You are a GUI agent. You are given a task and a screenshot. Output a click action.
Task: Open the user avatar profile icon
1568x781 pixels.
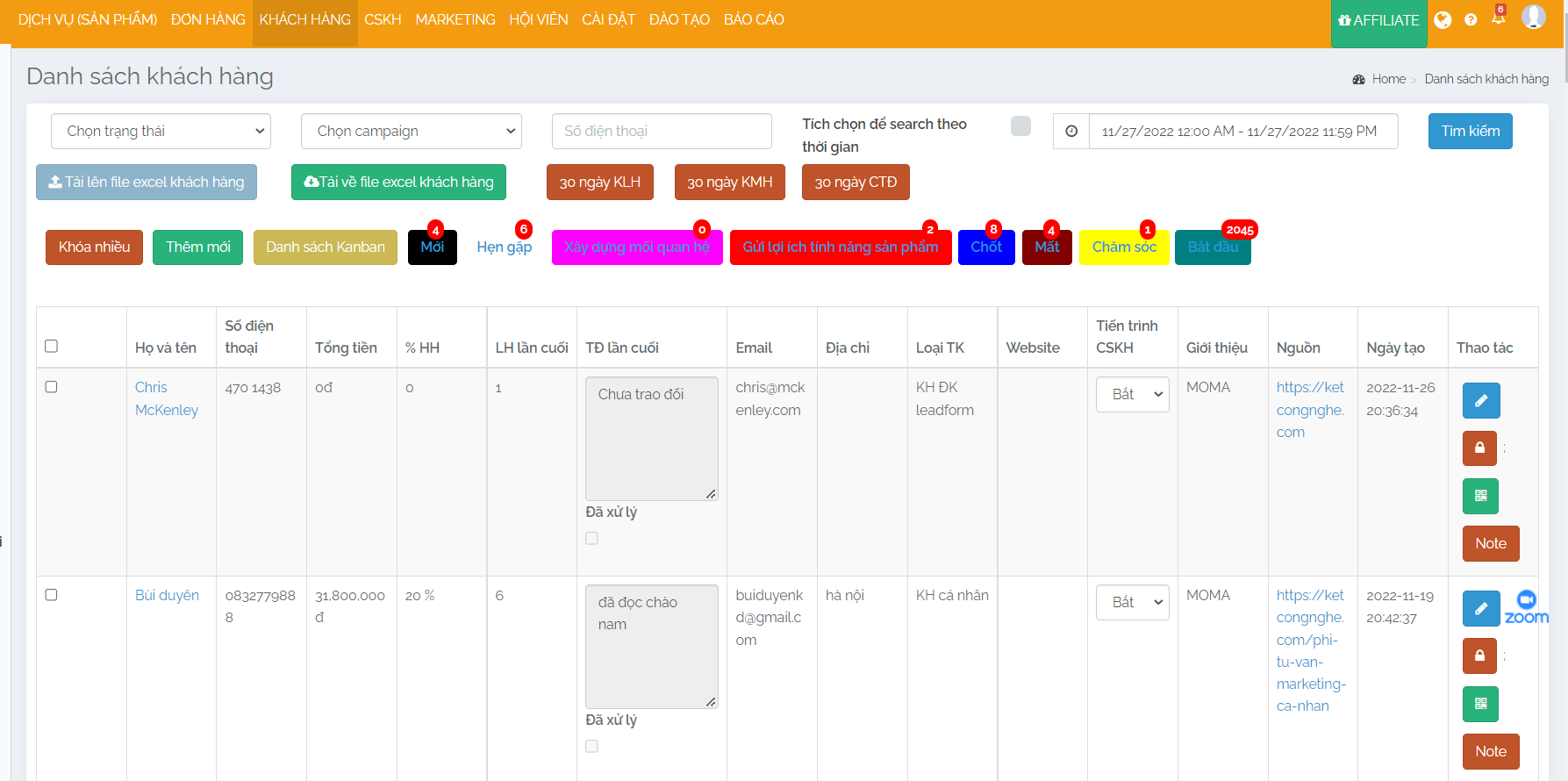pos(1533,17)
